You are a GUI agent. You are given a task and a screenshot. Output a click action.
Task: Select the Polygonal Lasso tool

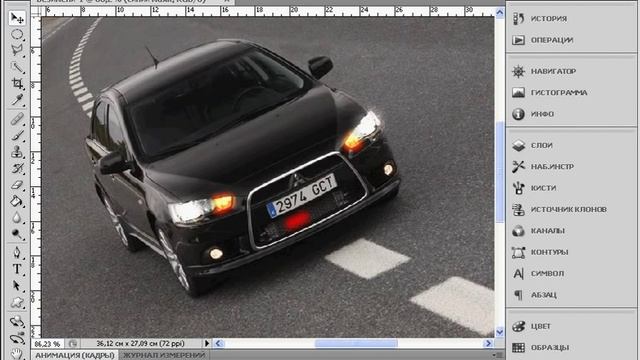[x=17, y=50]
